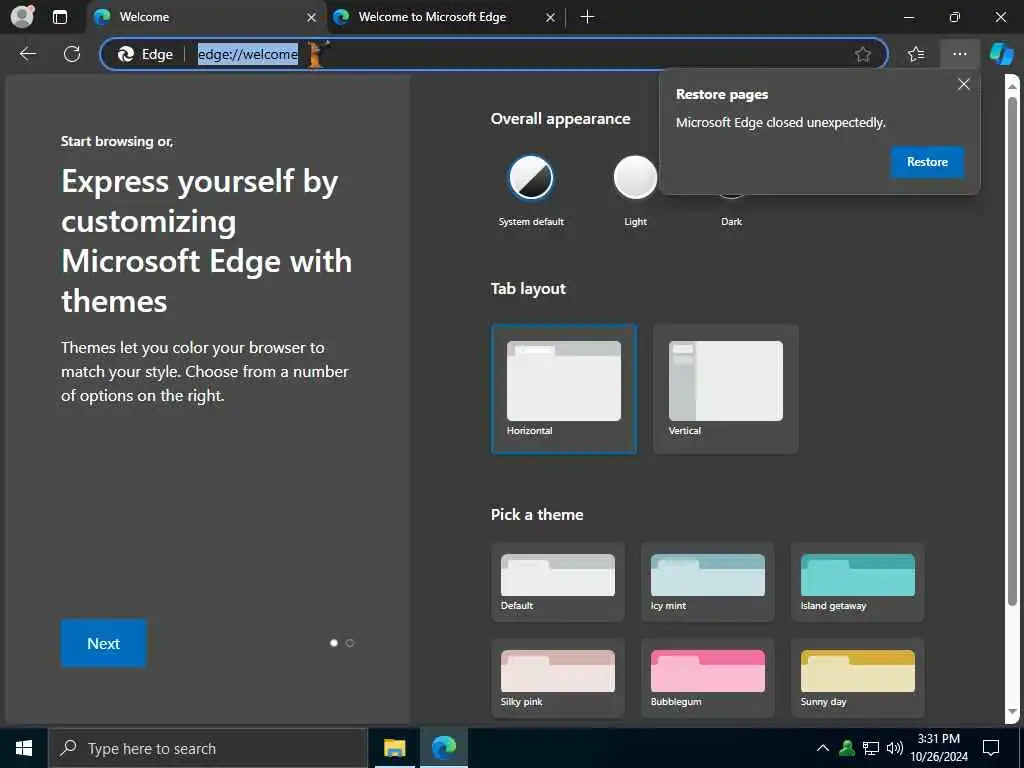Click Microsoft Edge taskbar icon

(x=444, y=748)
